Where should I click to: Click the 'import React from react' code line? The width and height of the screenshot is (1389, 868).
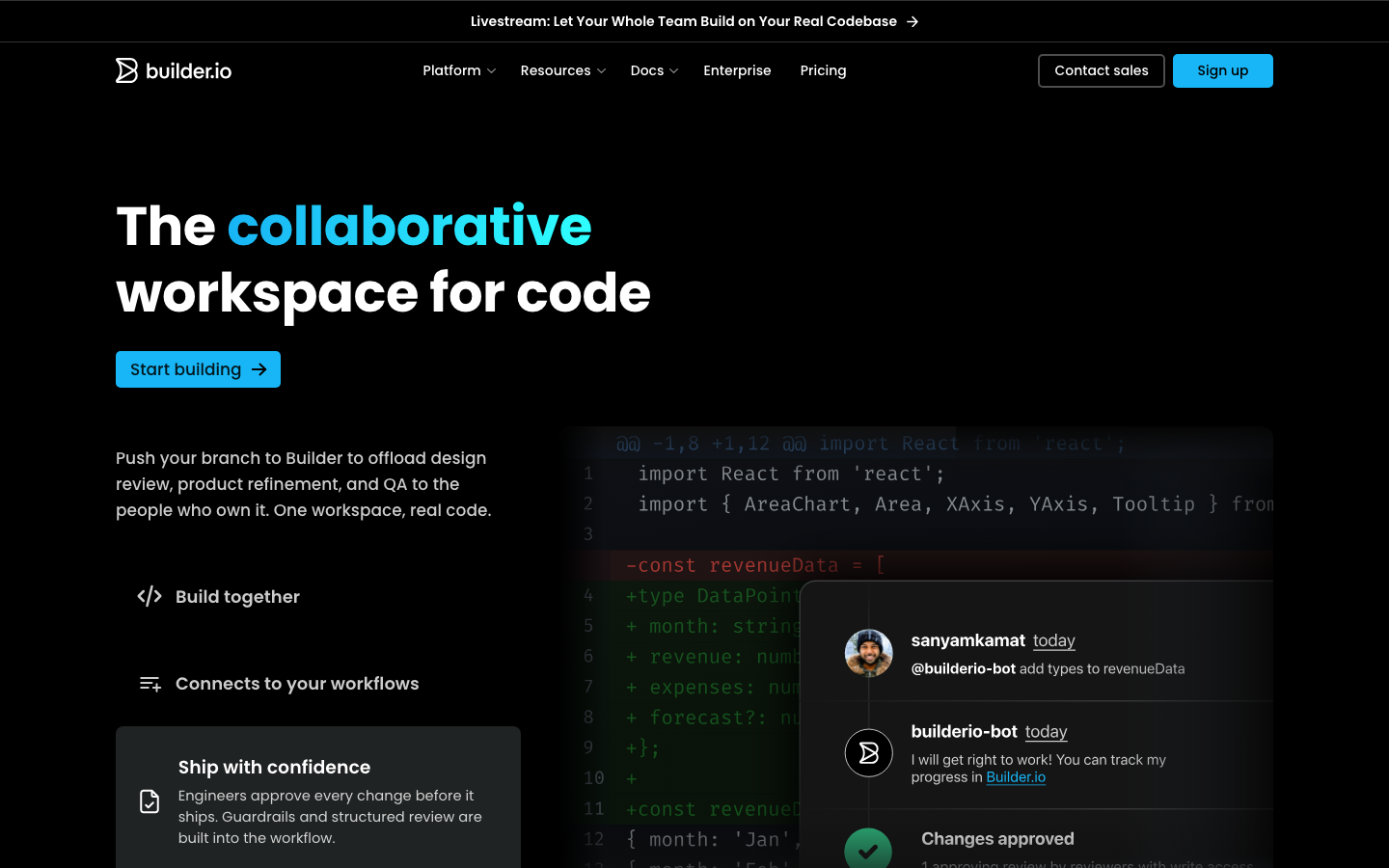(x=791, y=474)
